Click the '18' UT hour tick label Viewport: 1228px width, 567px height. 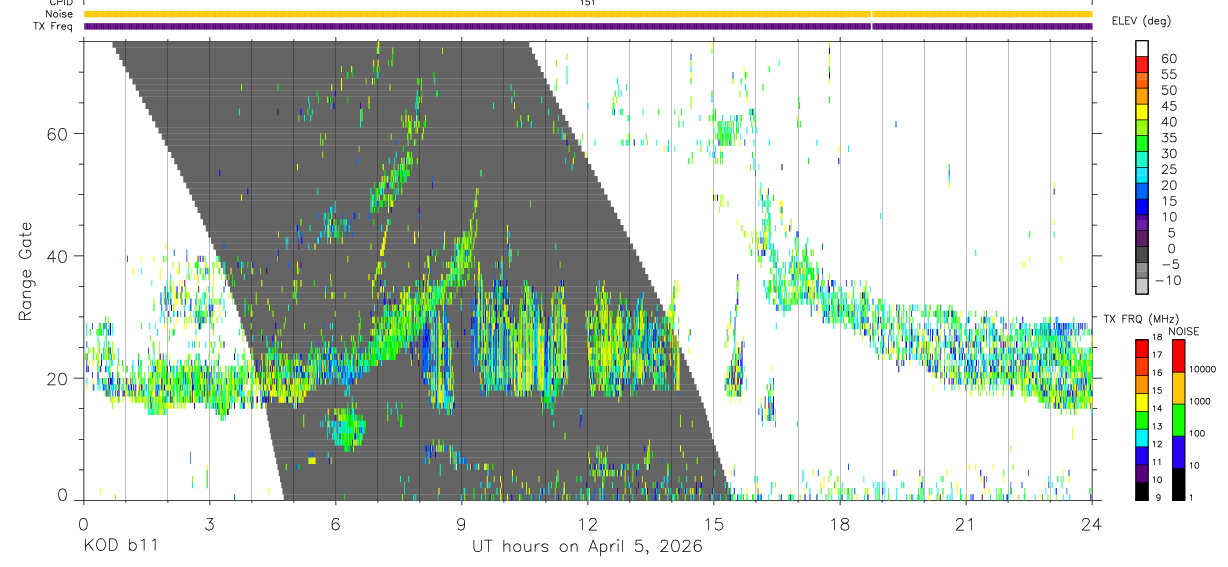840,524
